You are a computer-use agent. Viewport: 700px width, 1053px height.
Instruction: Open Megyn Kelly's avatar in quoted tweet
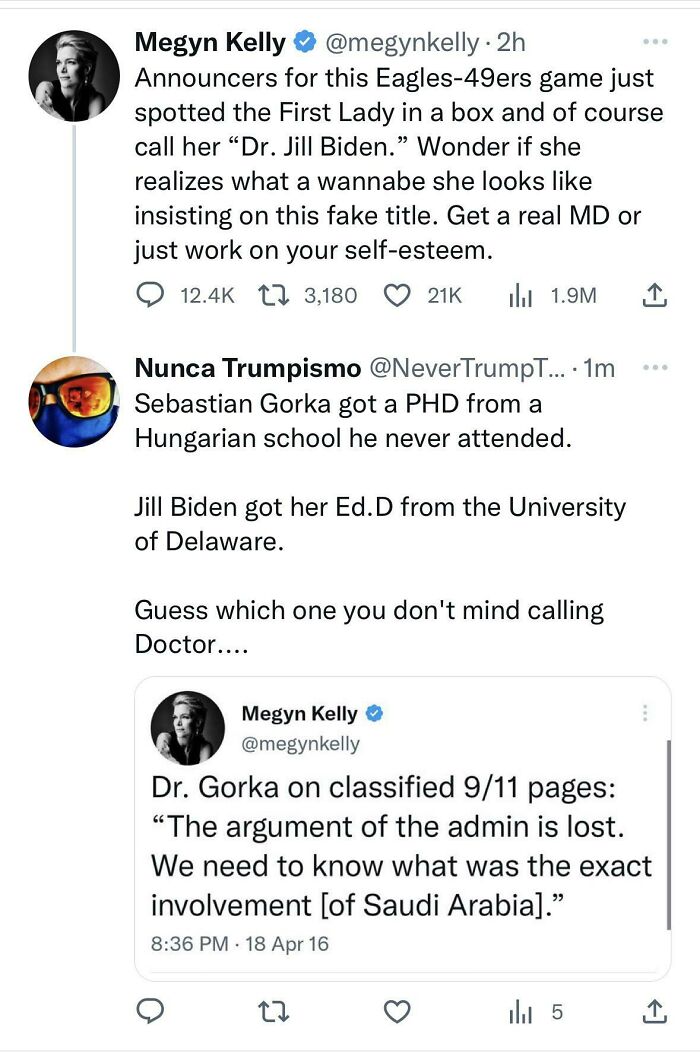188,728
